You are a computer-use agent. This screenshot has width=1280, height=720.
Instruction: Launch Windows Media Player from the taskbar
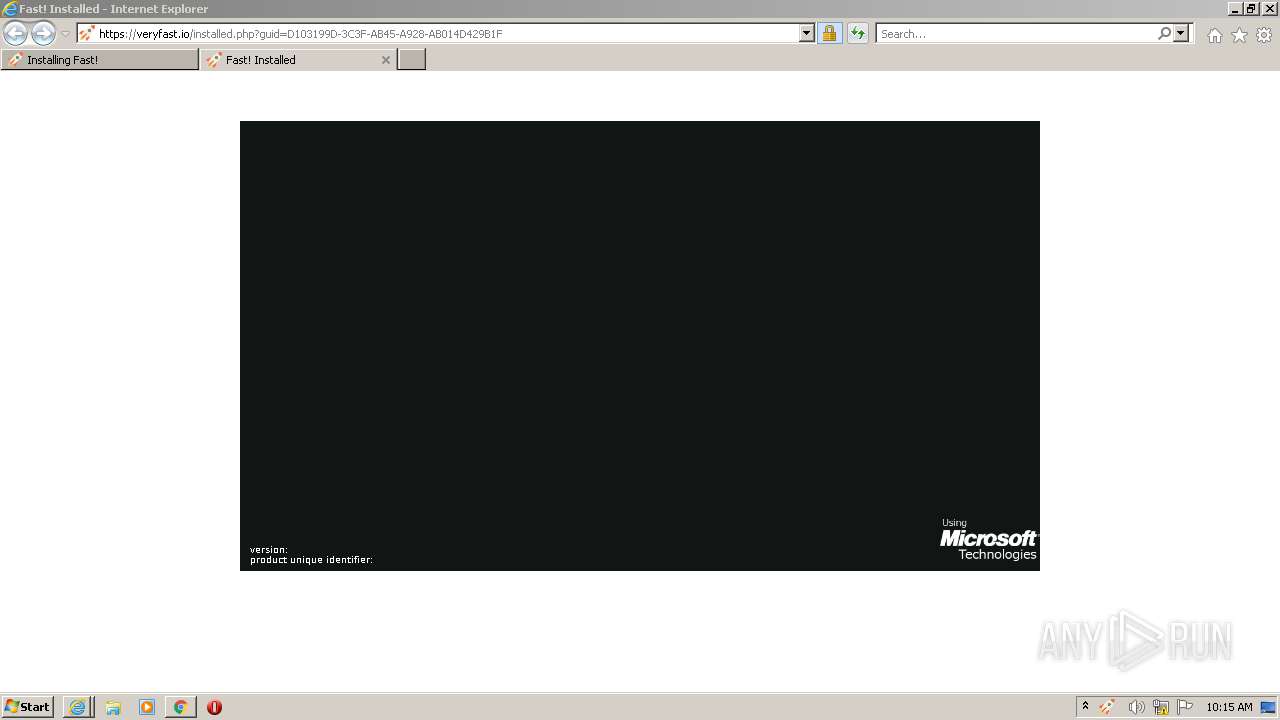[147, 707]
